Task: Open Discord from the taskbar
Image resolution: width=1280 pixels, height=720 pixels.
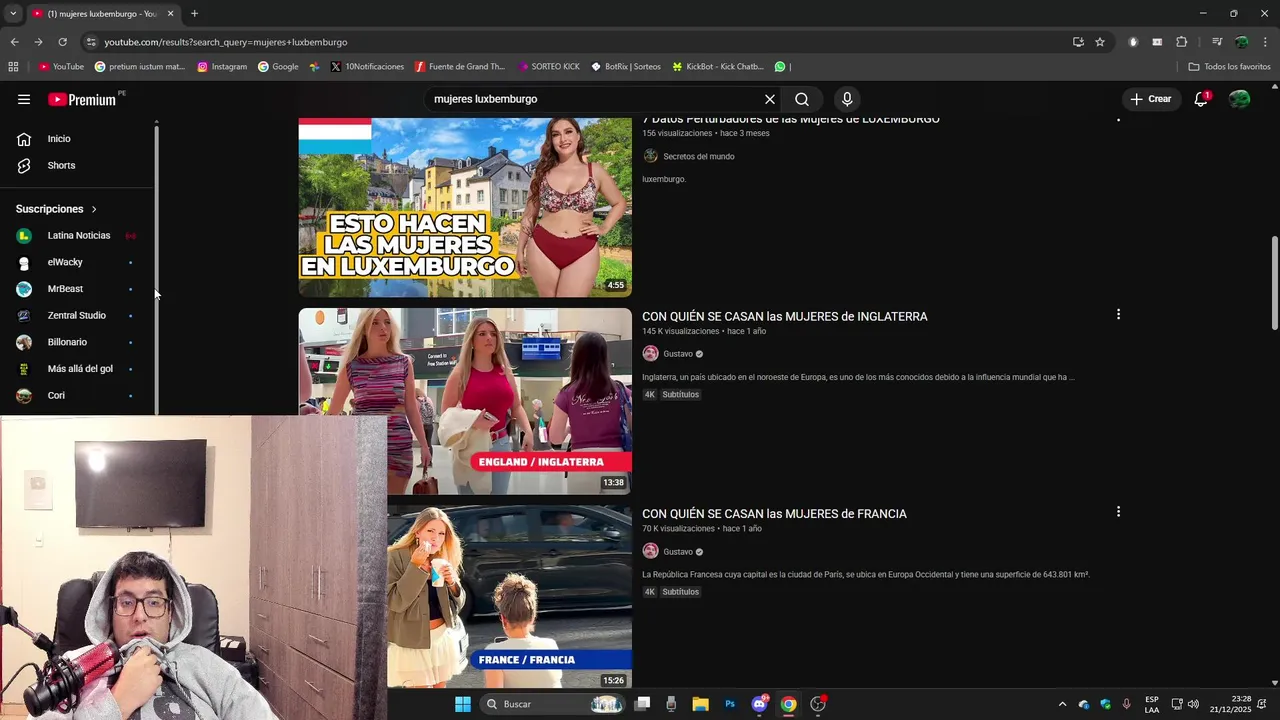Action: (x=759, y=704)
